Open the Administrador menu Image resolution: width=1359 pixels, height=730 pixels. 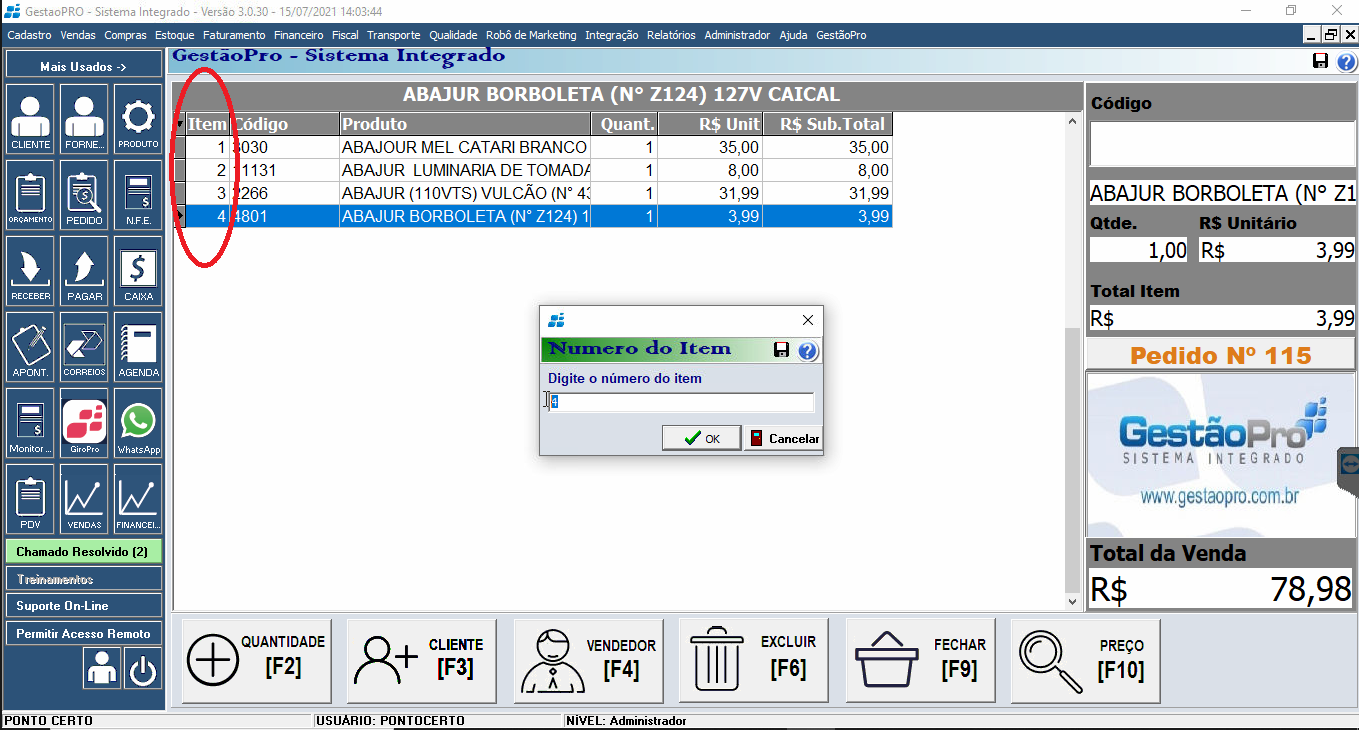pos(737,35)
